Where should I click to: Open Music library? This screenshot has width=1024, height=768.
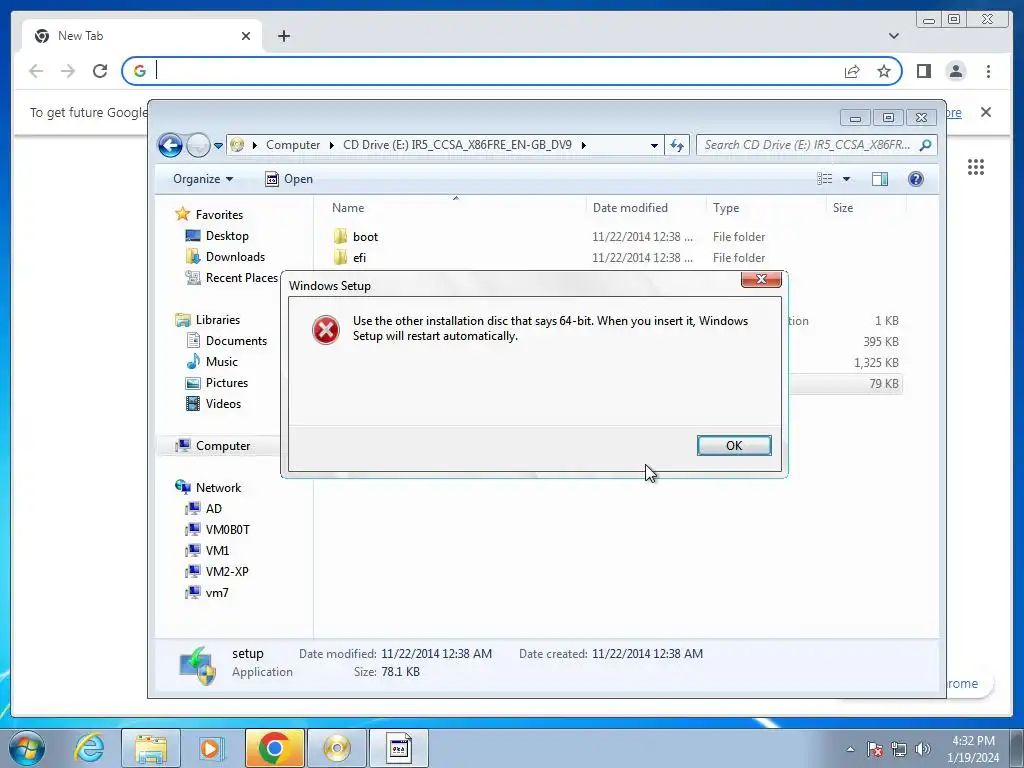coord(221,361)
